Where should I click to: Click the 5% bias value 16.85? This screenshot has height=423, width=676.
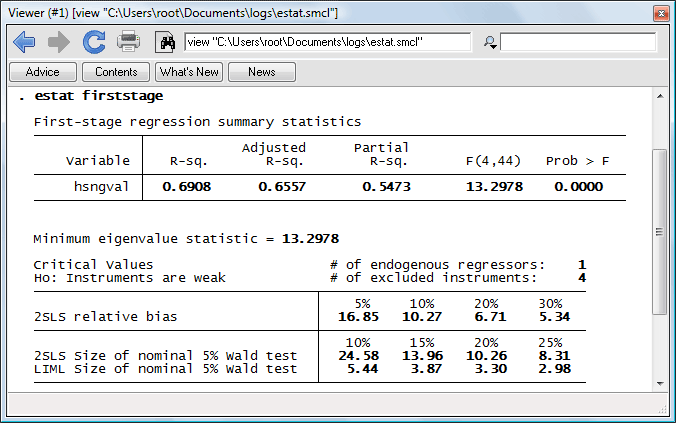(x=358, y=317)
